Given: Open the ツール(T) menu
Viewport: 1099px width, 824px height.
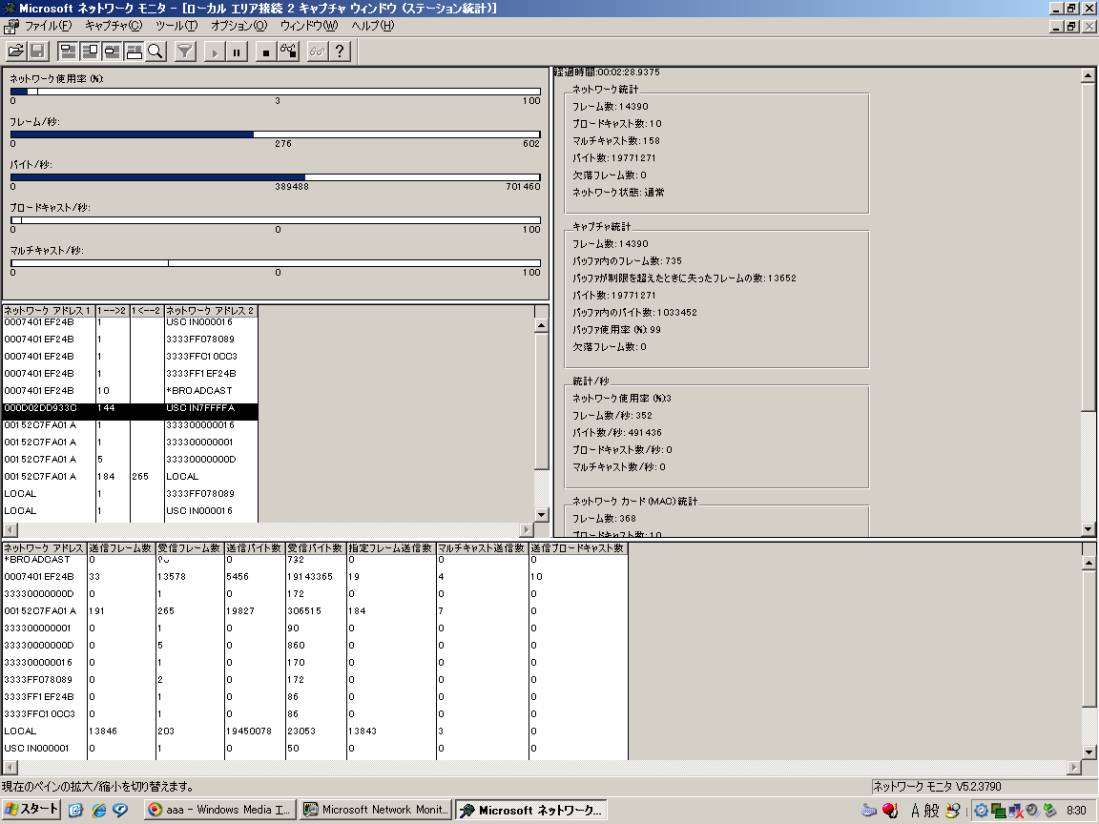Looking at the screenshot, I should (x=176, y=26).
